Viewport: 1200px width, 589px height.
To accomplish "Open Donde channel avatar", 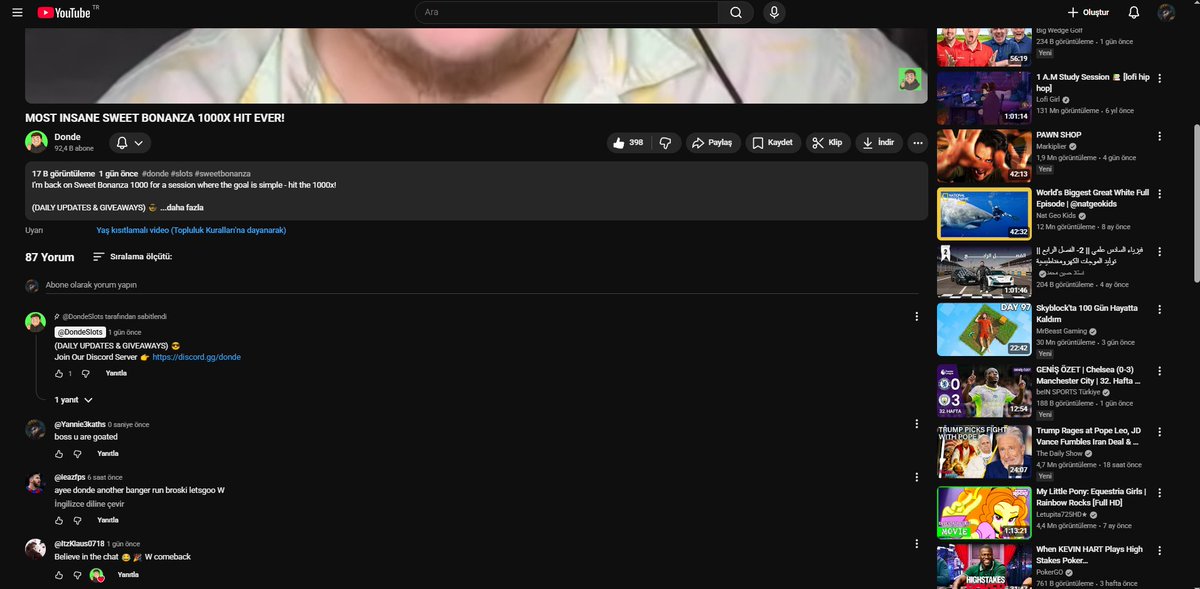I will pos(36,142).
